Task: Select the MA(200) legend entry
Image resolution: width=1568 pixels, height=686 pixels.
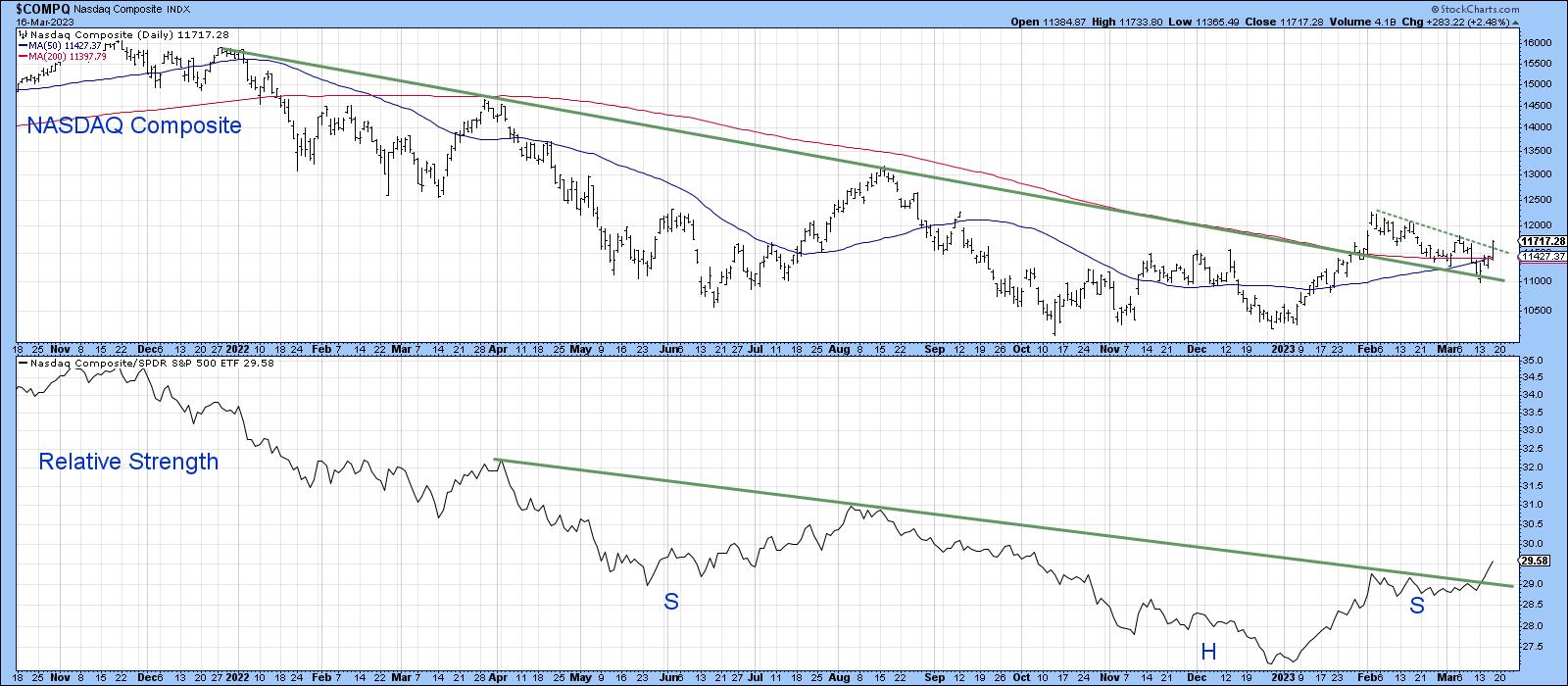Action: (x=63, y=56)
